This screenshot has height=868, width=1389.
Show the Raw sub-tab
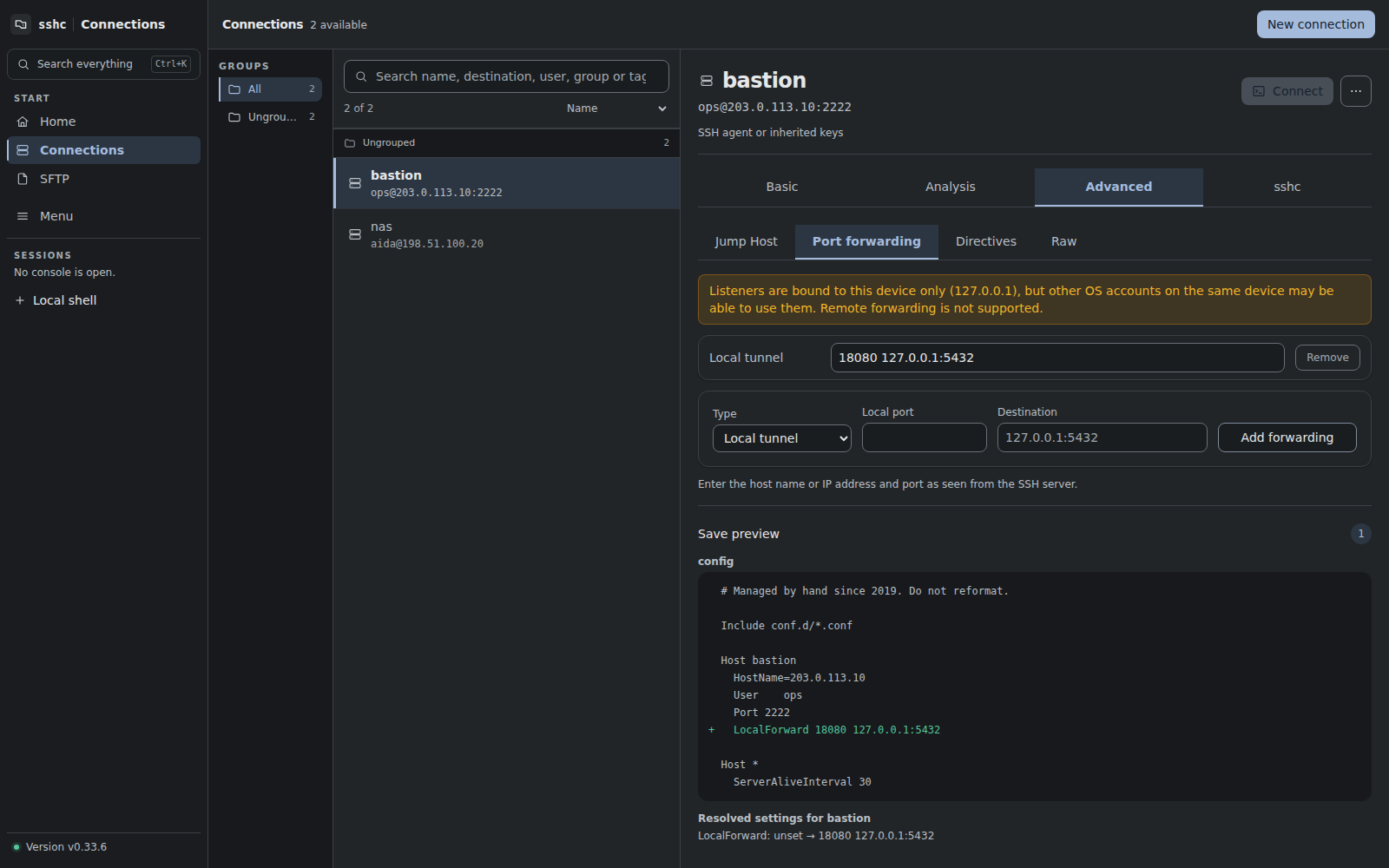click(x=1064, y=241)
